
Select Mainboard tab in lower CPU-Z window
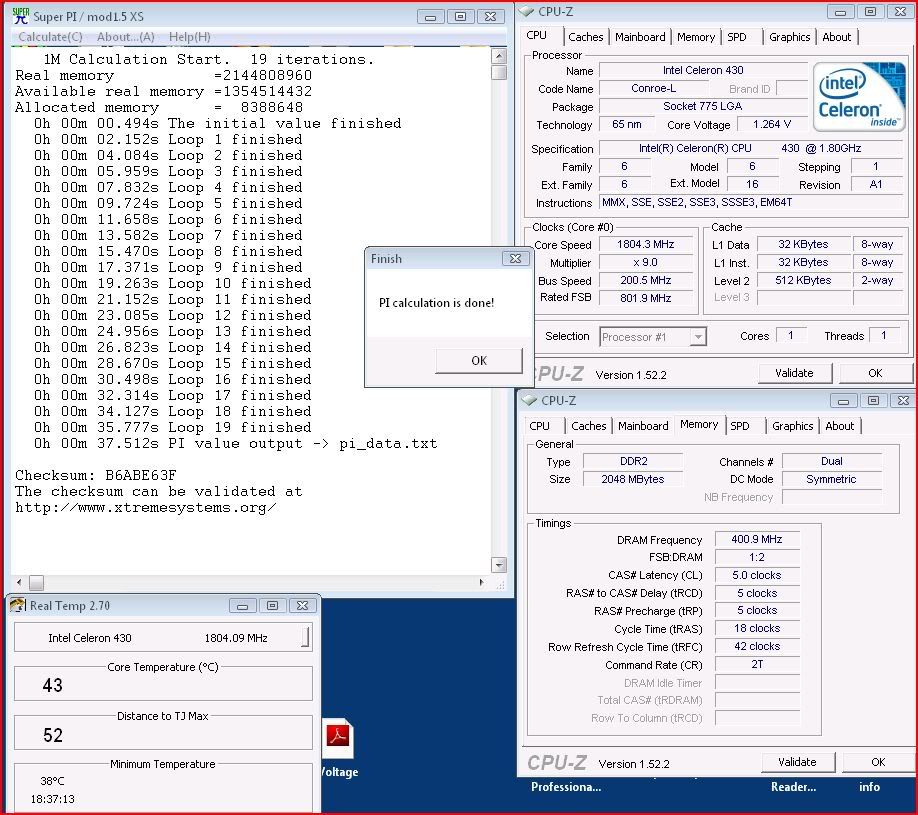point(643,426)
